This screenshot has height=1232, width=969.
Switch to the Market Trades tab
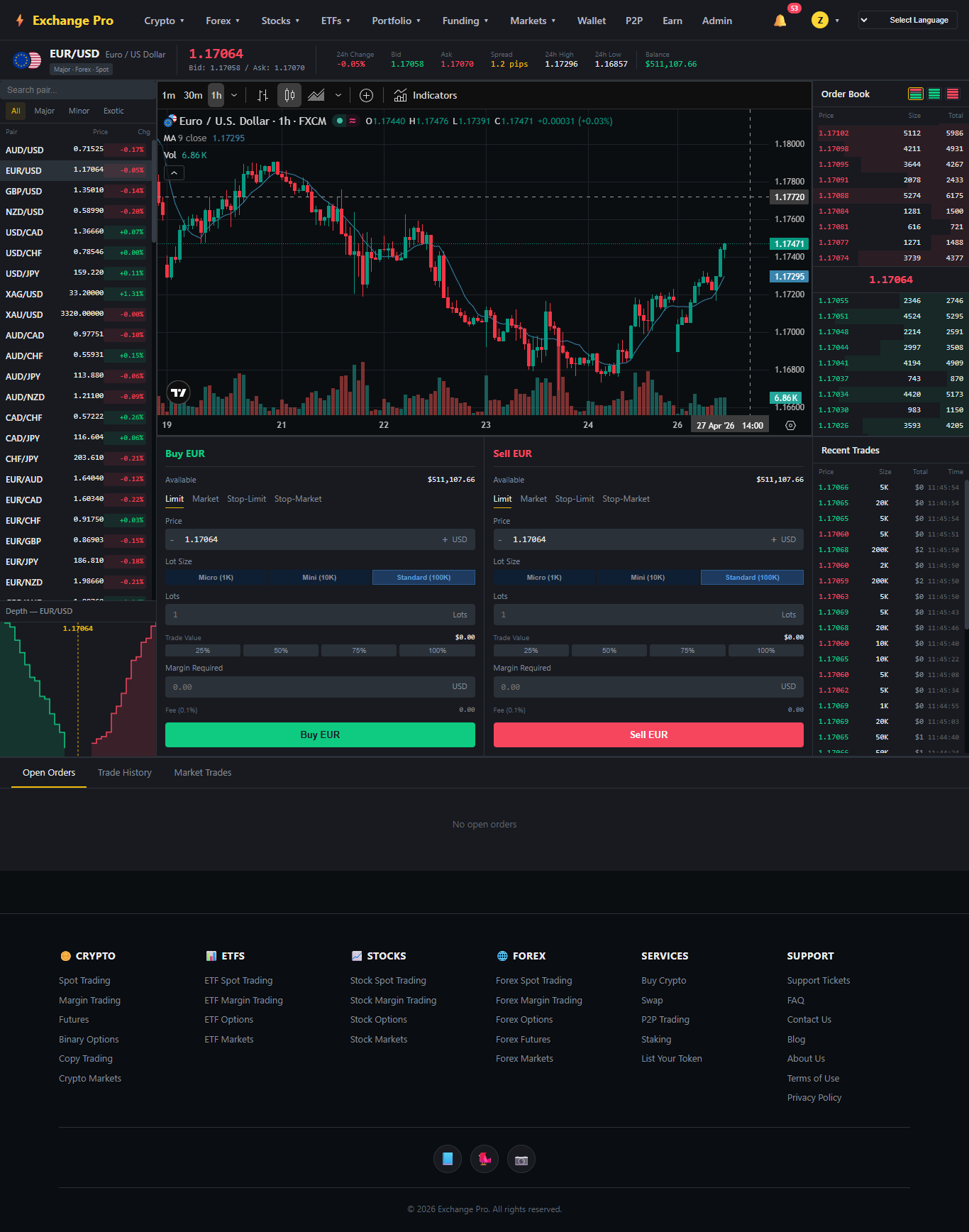pos(203,772)
